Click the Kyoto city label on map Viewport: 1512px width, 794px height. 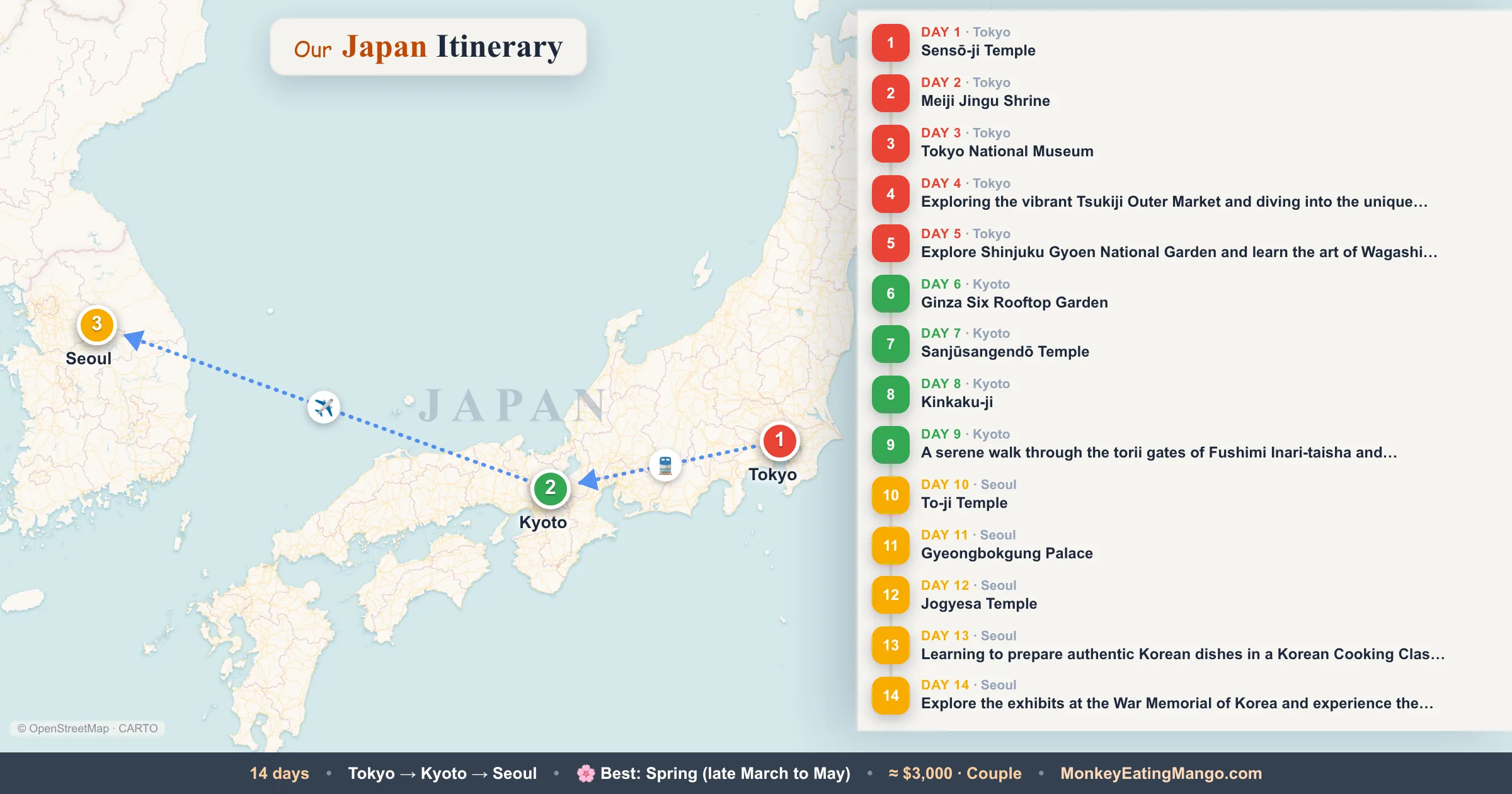point(543,522)
